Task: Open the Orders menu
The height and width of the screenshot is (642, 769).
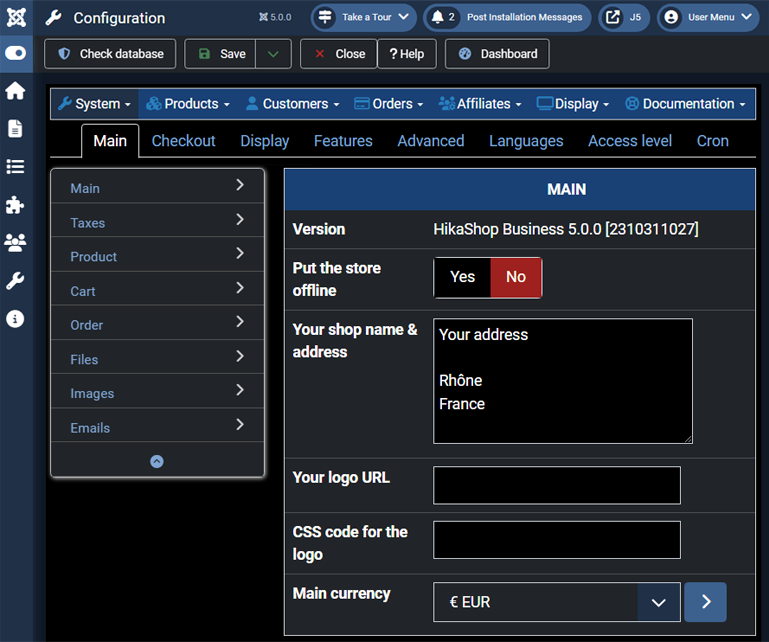Action: click(388, 104)
